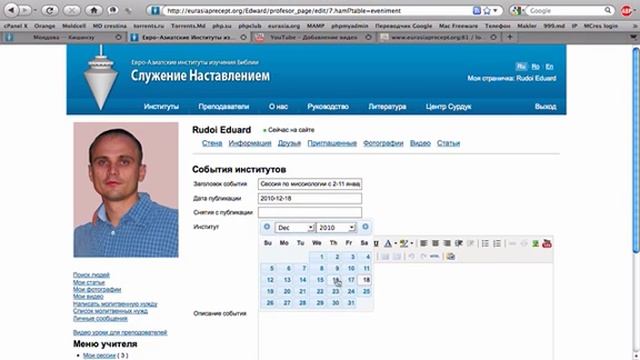Expand the bookmarks bar overflow chevron
Image resolution: width=640 pixels, height=360 pixels.
[x=635, y=26]
